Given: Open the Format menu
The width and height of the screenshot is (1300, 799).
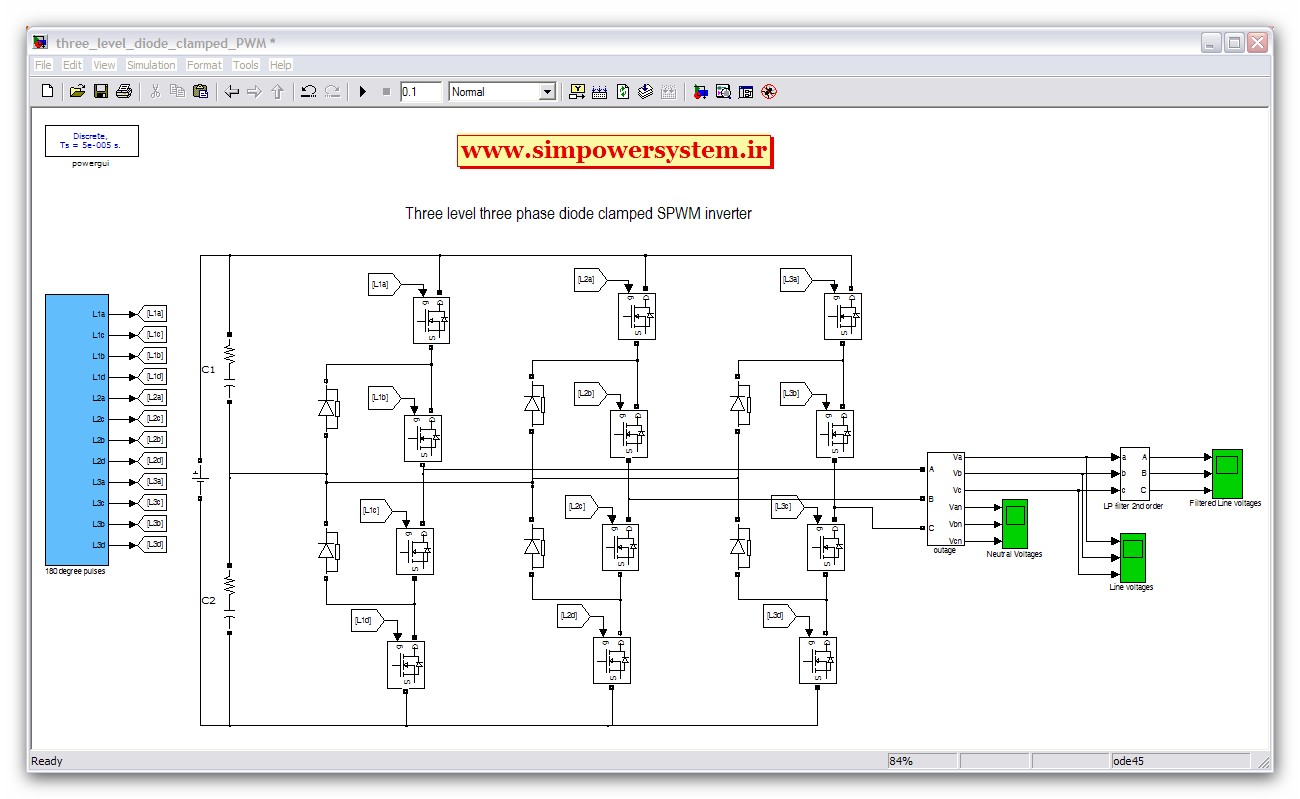Looking at the screenshot, I should (204, 65).
